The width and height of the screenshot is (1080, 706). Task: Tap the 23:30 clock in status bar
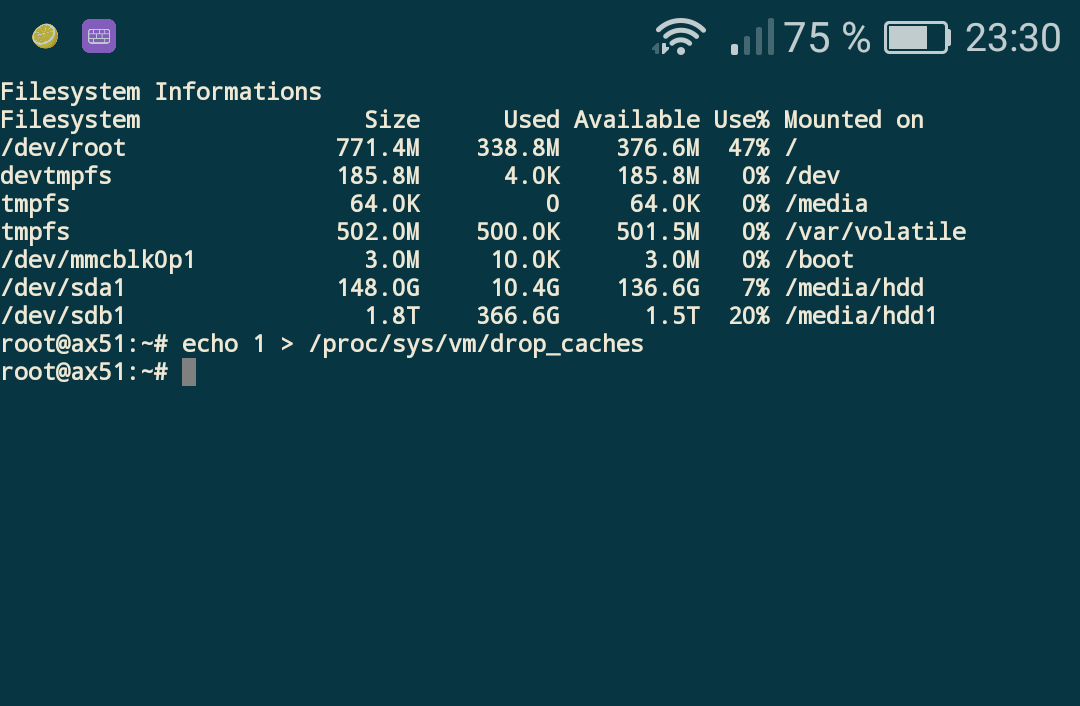coord(1012,38)
